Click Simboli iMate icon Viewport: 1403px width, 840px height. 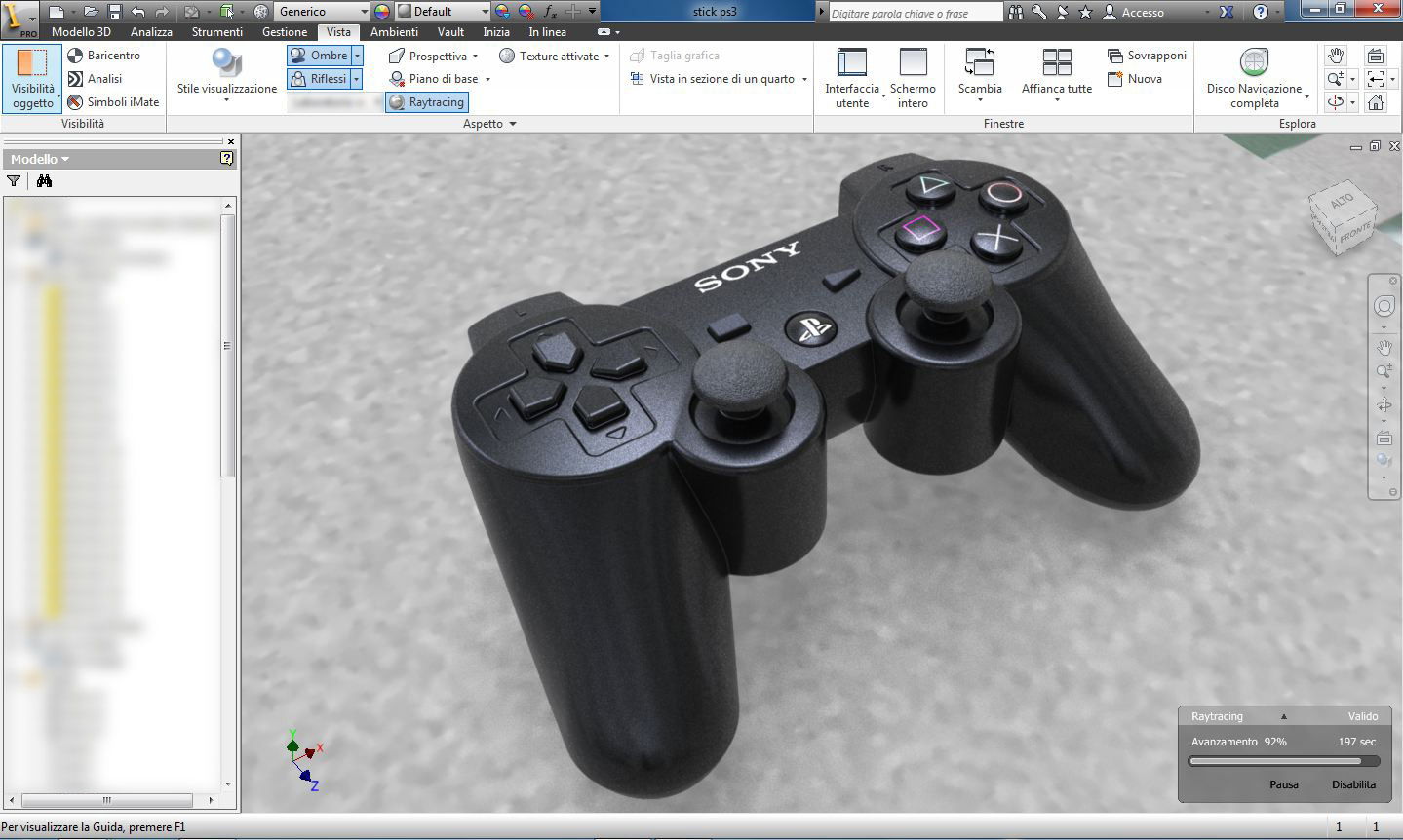click(75, 102)
